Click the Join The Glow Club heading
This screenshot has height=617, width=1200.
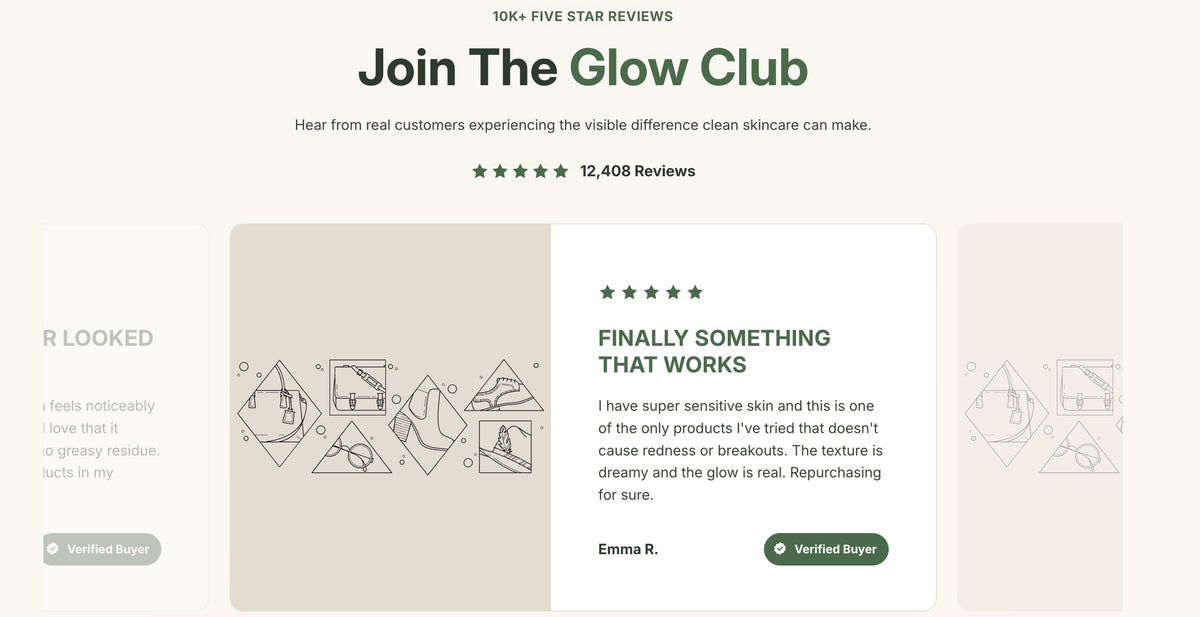[x=583, y=67]
